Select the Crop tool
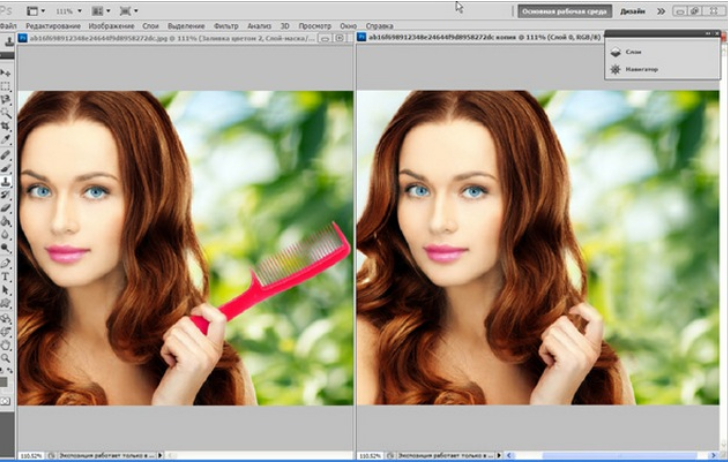 [x=6, y=126]
